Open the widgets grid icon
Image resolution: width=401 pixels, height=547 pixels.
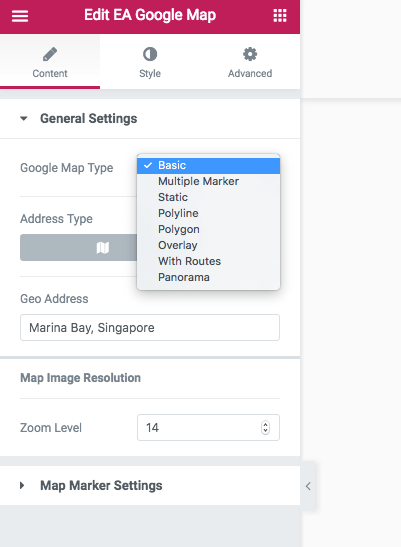(x=280, y=16)
